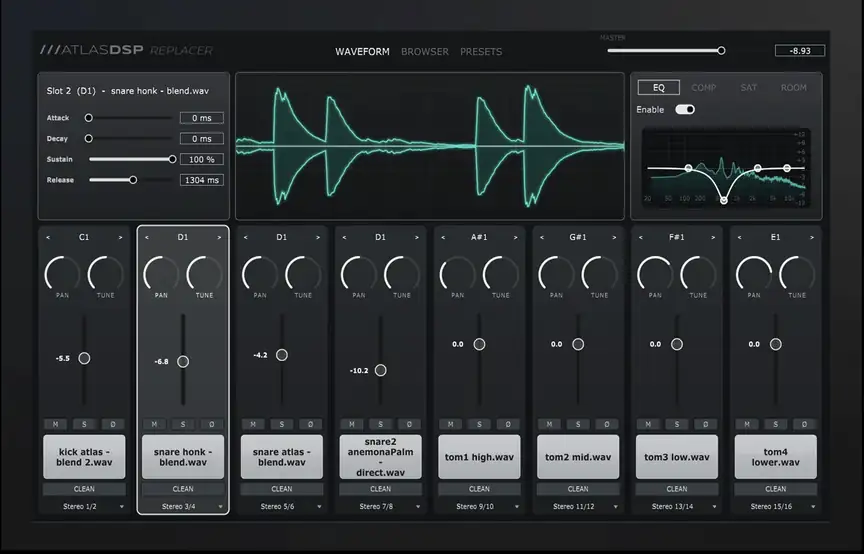
Task: Click the sample waveform display
Action: point(430,146)
